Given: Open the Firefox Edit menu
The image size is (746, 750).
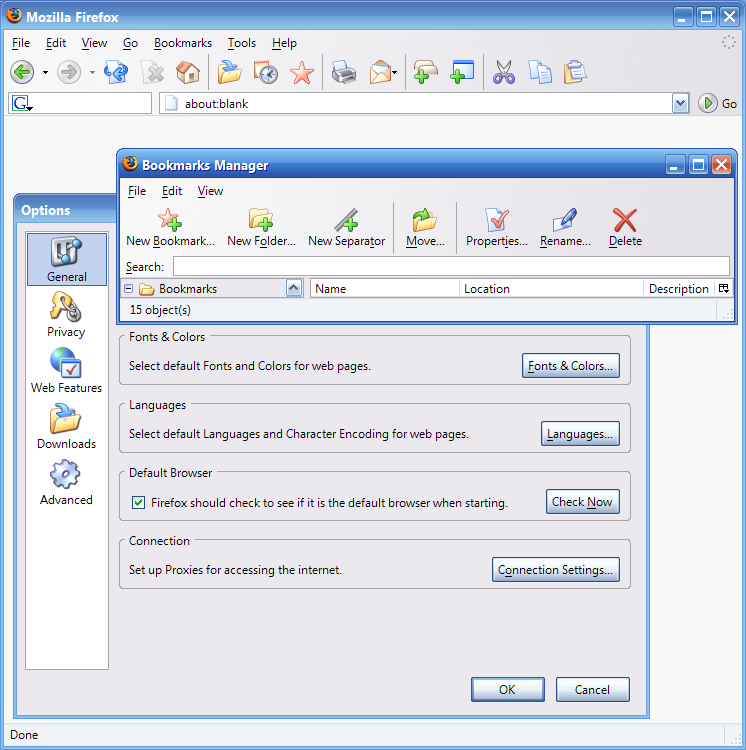Looking at the screenshot, I should (56, 43).
